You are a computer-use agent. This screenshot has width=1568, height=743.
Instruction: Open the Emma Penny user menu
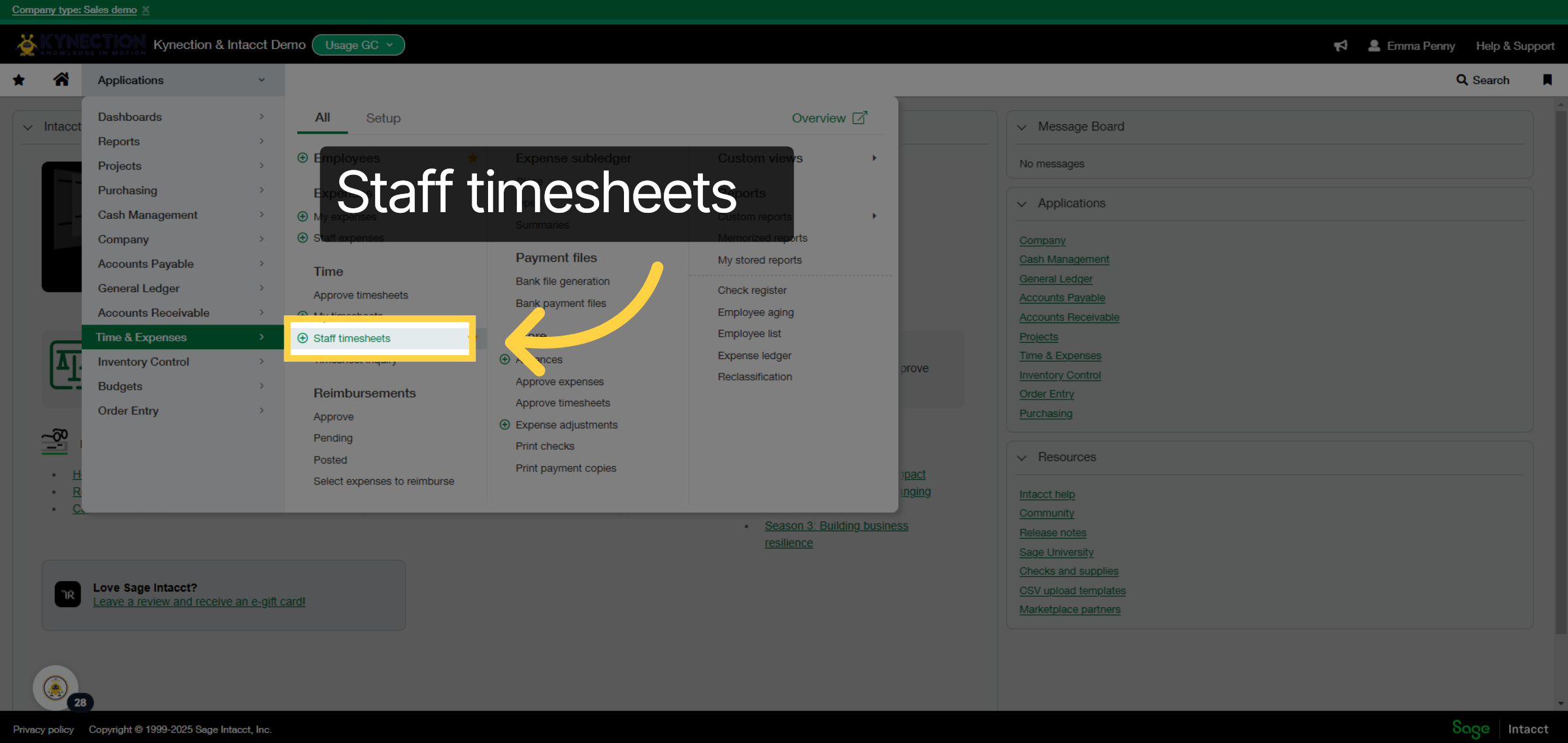[x=1411, y=46]
